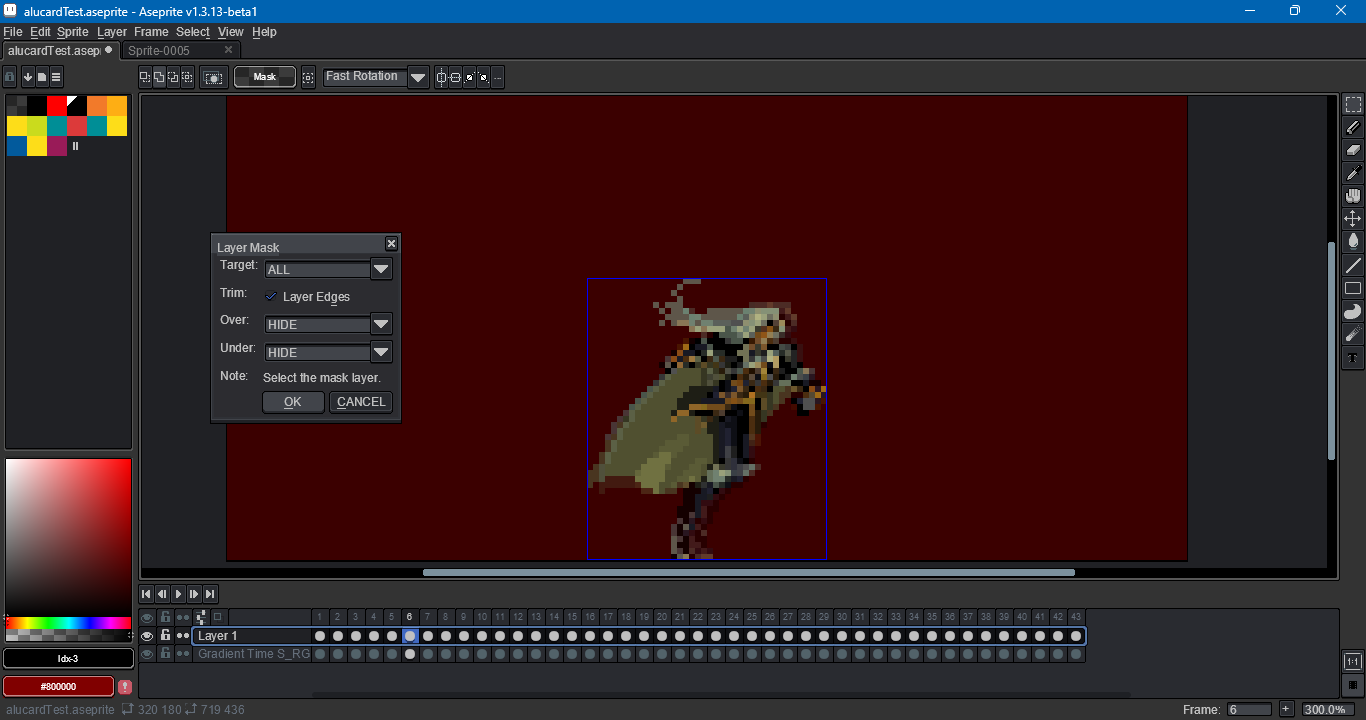Click the pivot visibility icon next to Mask

pos(308,77)
